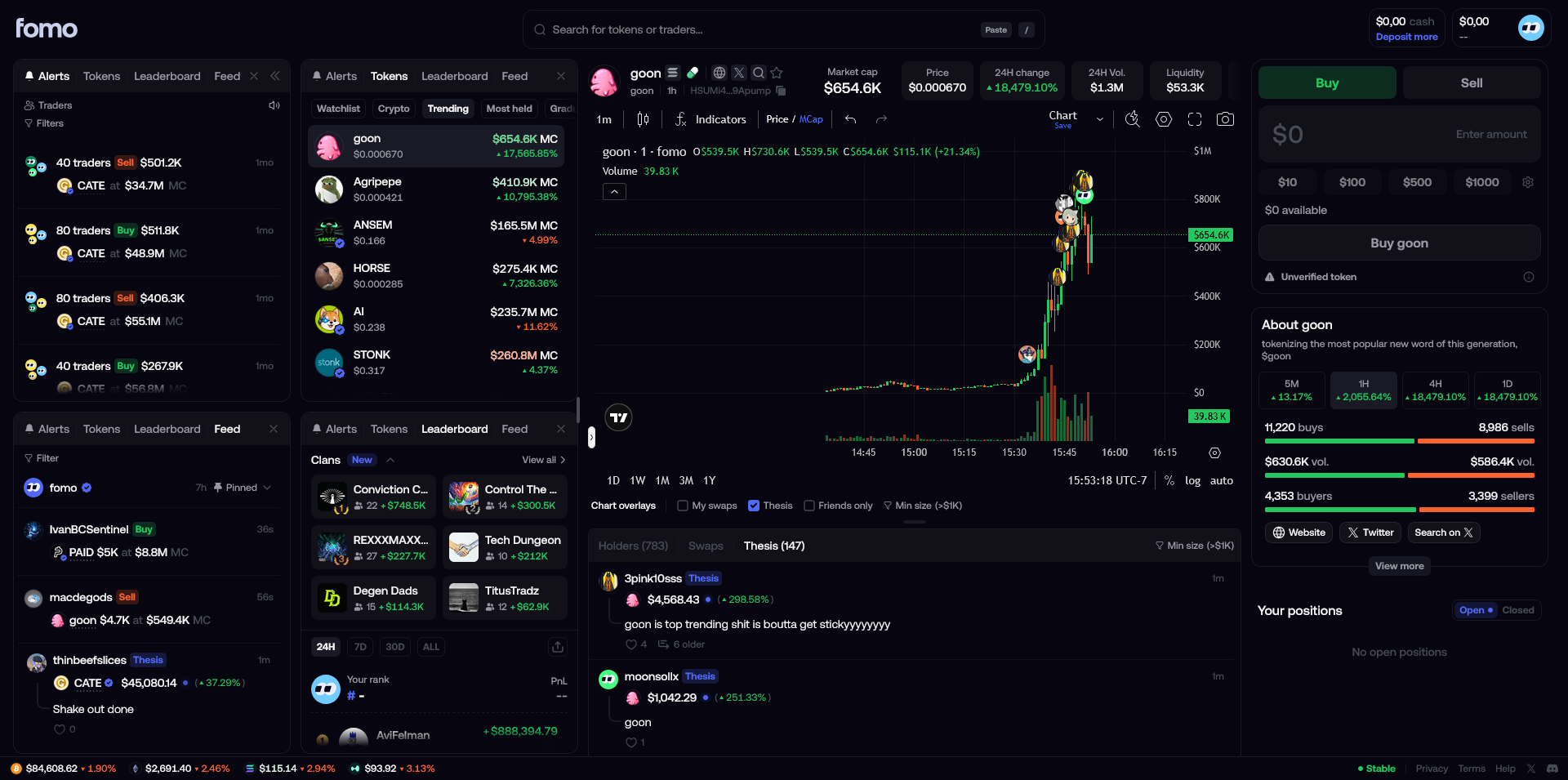Open Discord icon in footer

tap(1552, 769)
